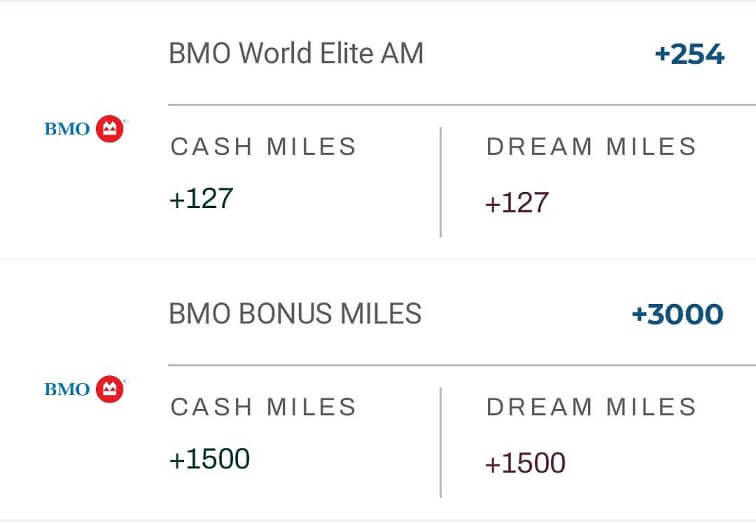Click the BMO logo beside BONUS MILES

coord(85,389)
